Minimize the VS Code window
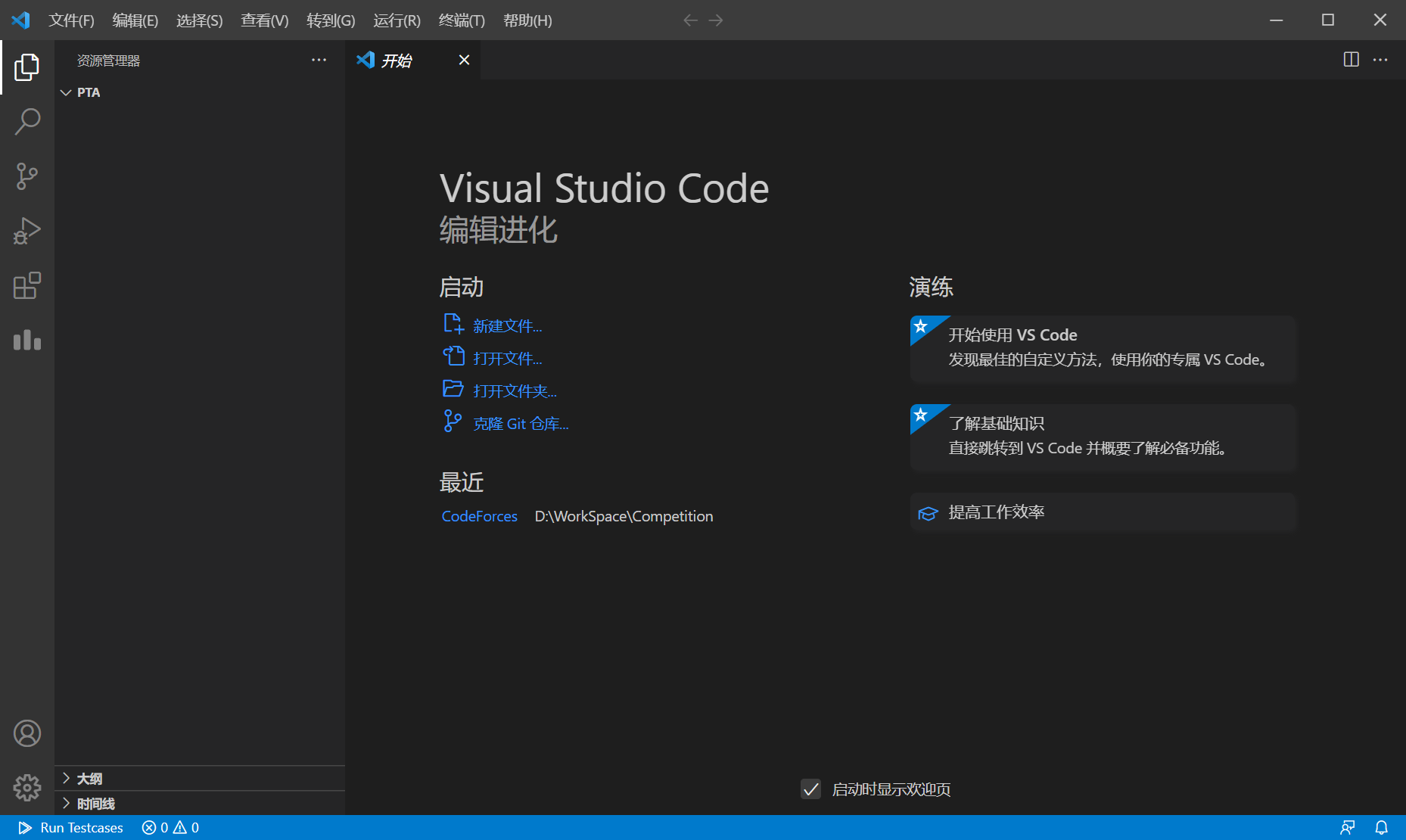 tap(1277, 20)
